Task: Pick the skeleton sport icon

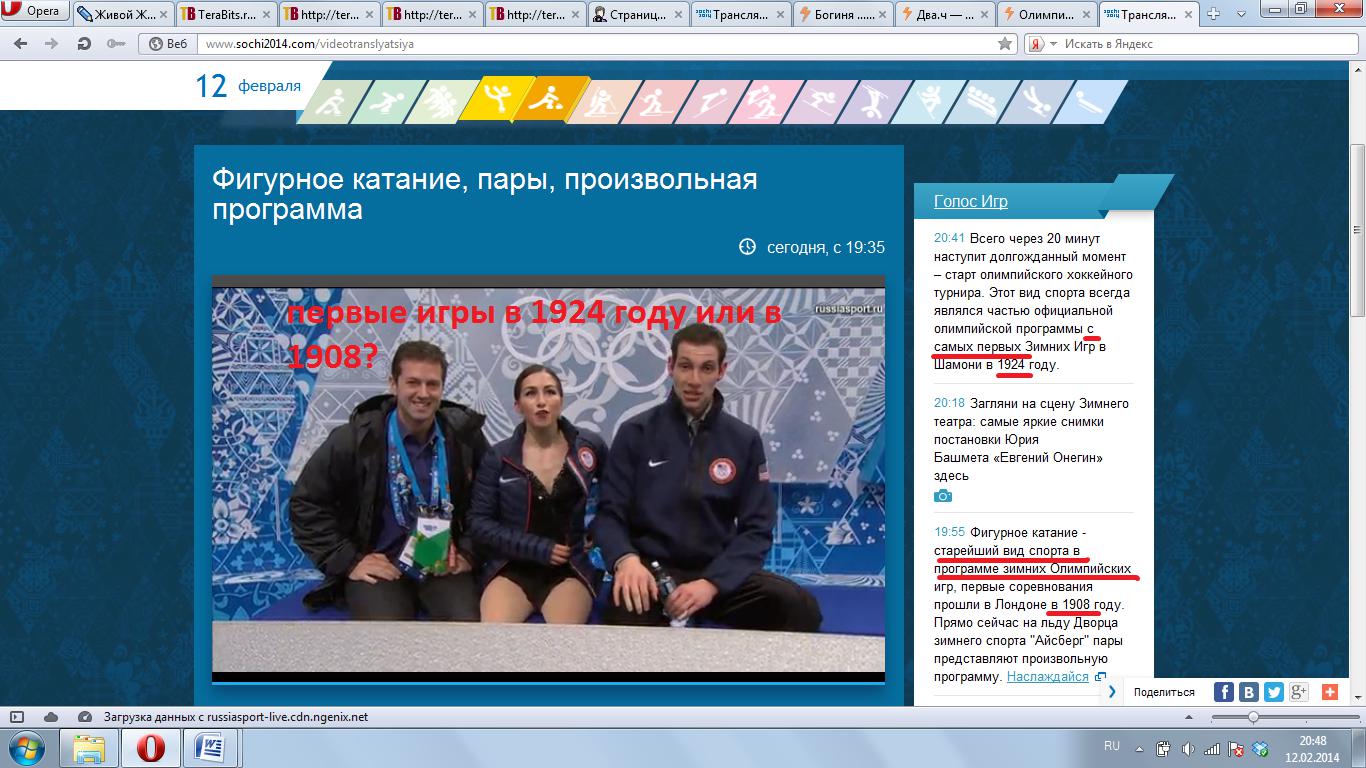Action: (1038, 101)
